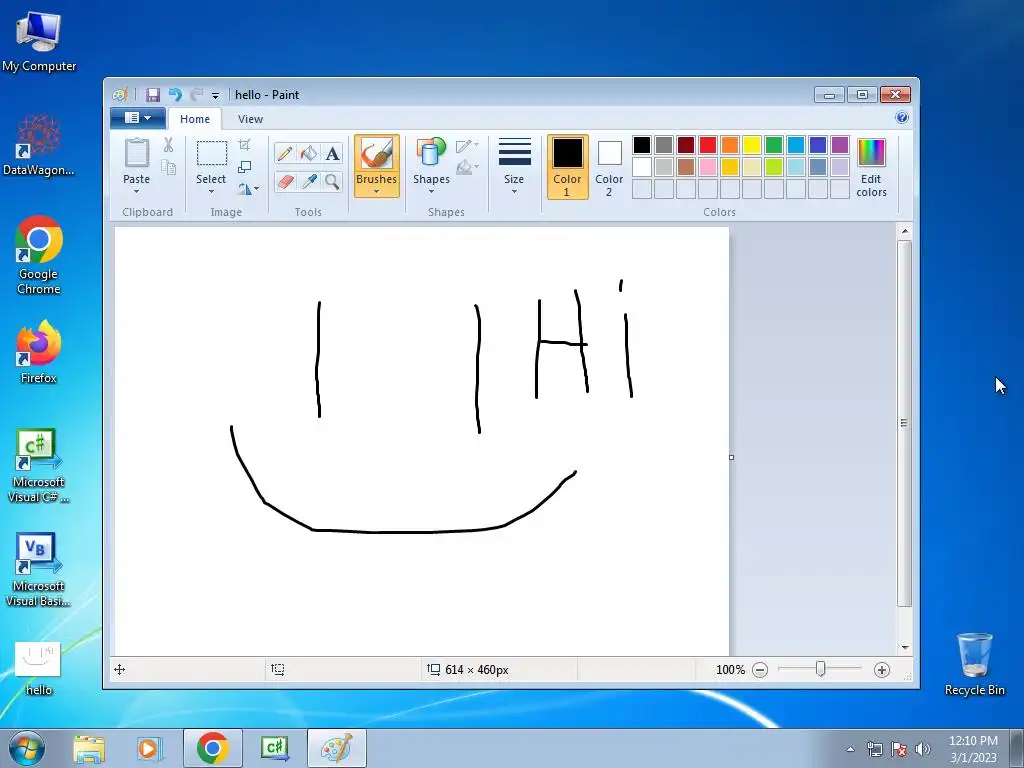Viewport: 1024px width, 768px height.
Task: Click the Copy icon in Clipboard group
Action: 168,168
